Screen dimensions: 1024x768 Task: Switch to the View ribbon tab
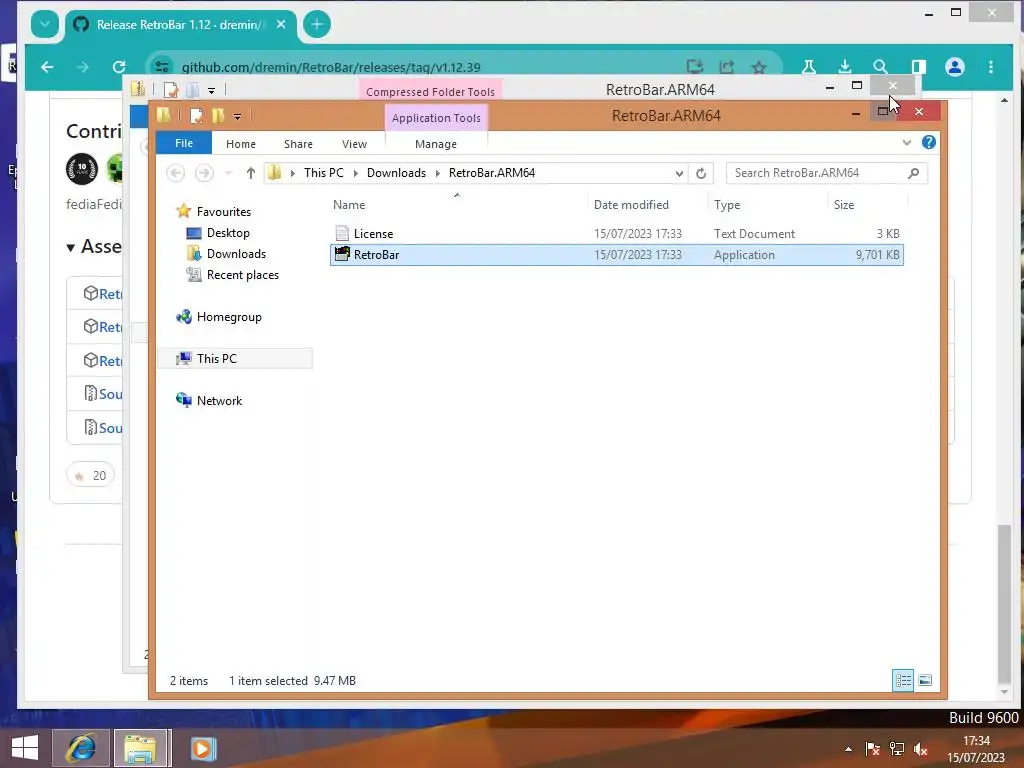pyautogui.click(x=354, y=144)
